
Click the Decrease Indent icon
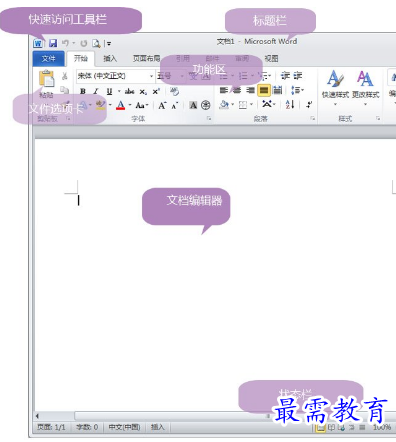[285, 76]
